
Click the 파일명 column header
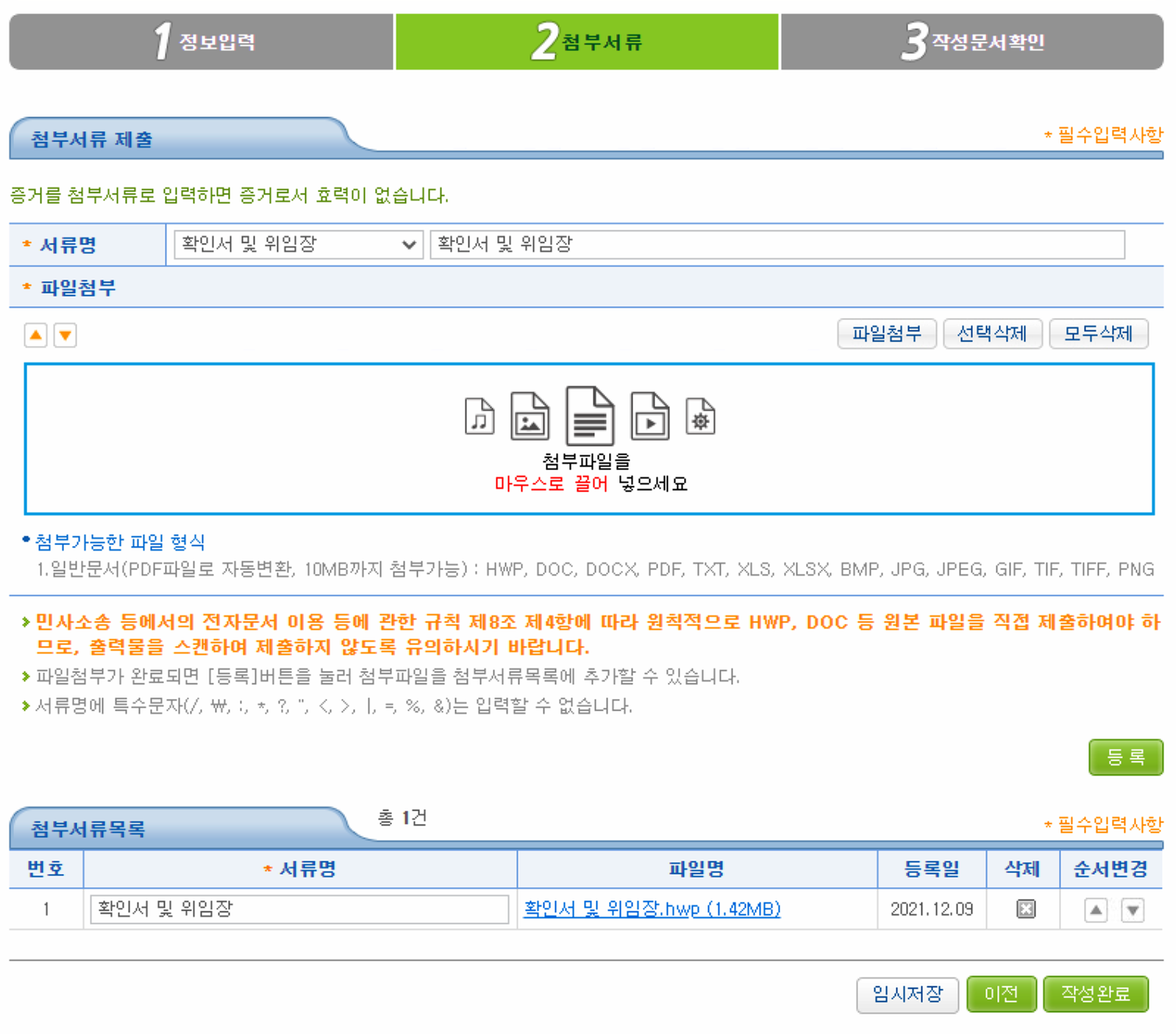(697, 868)
